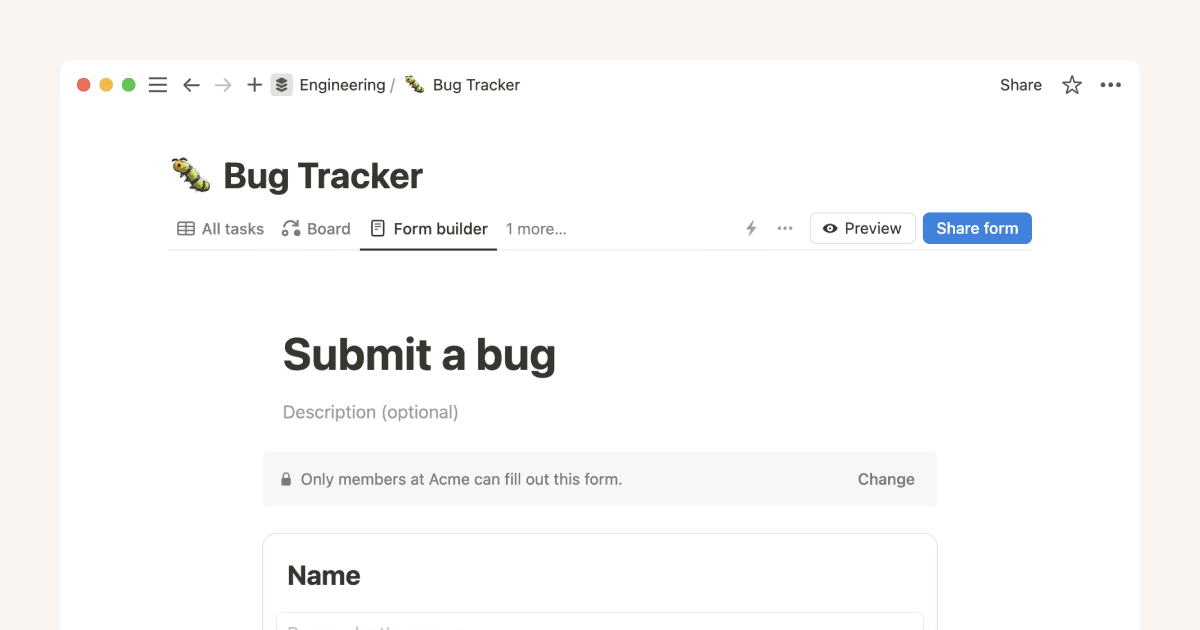Click the caterpillar emoji in the breadcrumb
1200x630 pixels.
pyautogui.click(x=413, y=85)
